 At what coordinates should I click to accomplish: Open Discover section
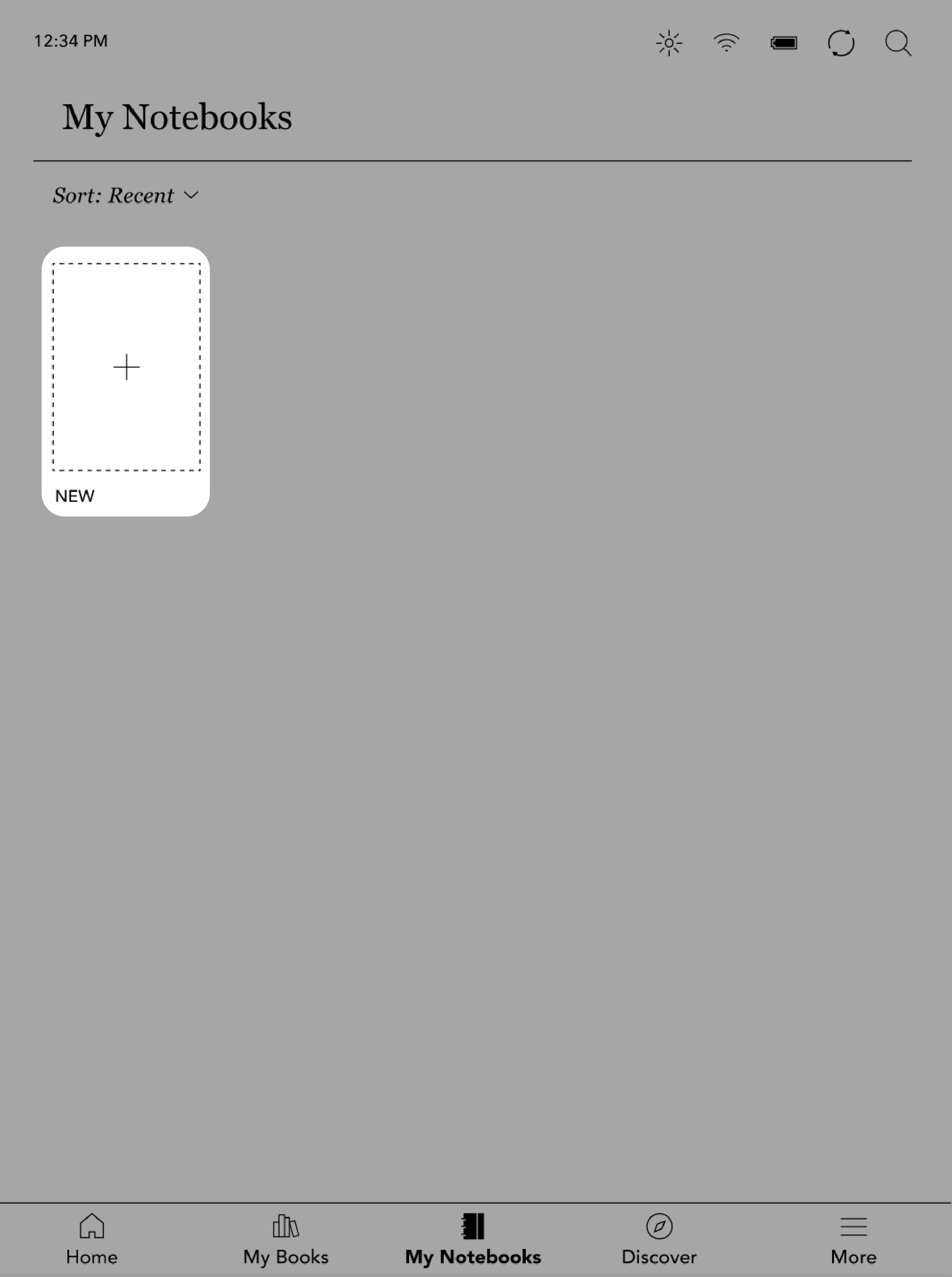(659, 1239)
